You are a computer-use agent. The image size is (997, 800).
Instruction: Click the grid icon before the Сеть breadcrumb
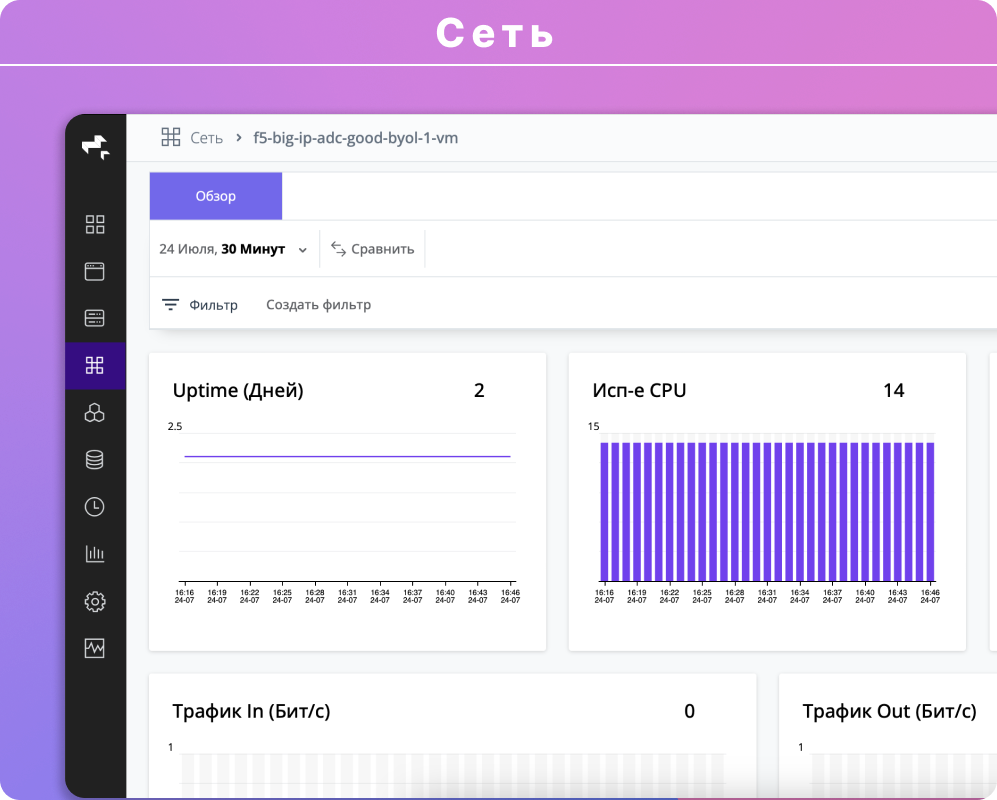tap(171, 137)
